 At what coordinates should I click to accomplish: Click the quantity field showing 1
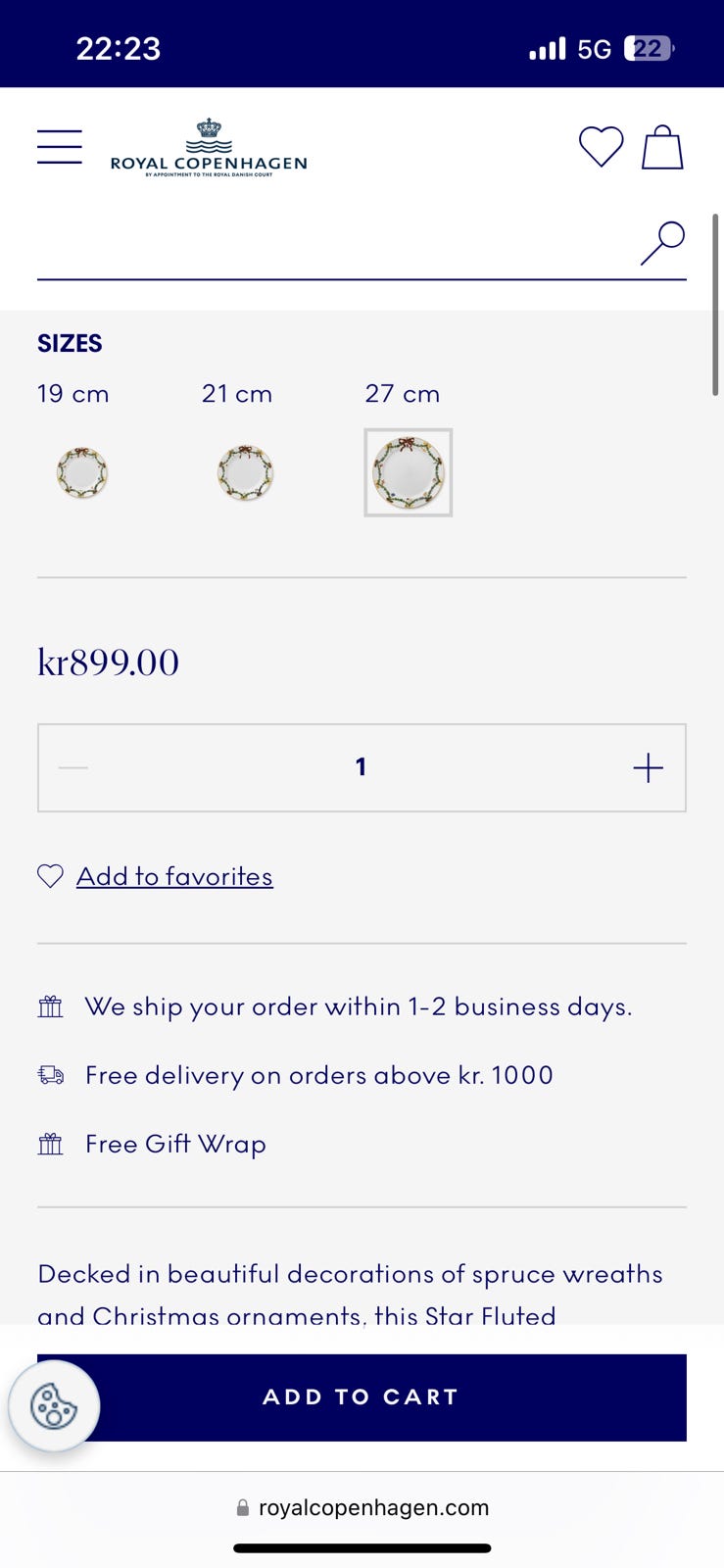pos(362,767)
